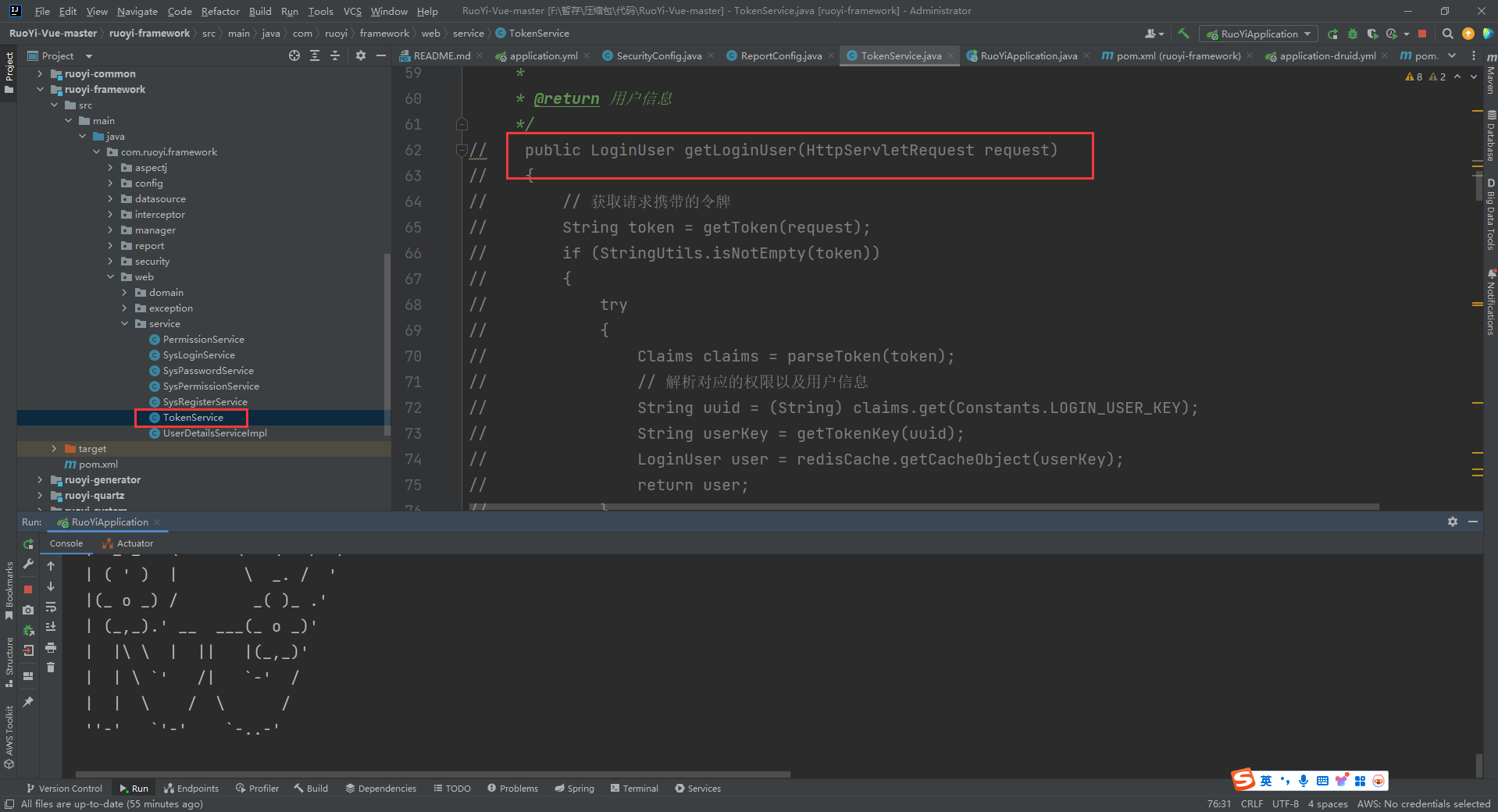The image size is (1498, 812).
Task: Toggle the Database right-side panel
Action: [1490, 136]
